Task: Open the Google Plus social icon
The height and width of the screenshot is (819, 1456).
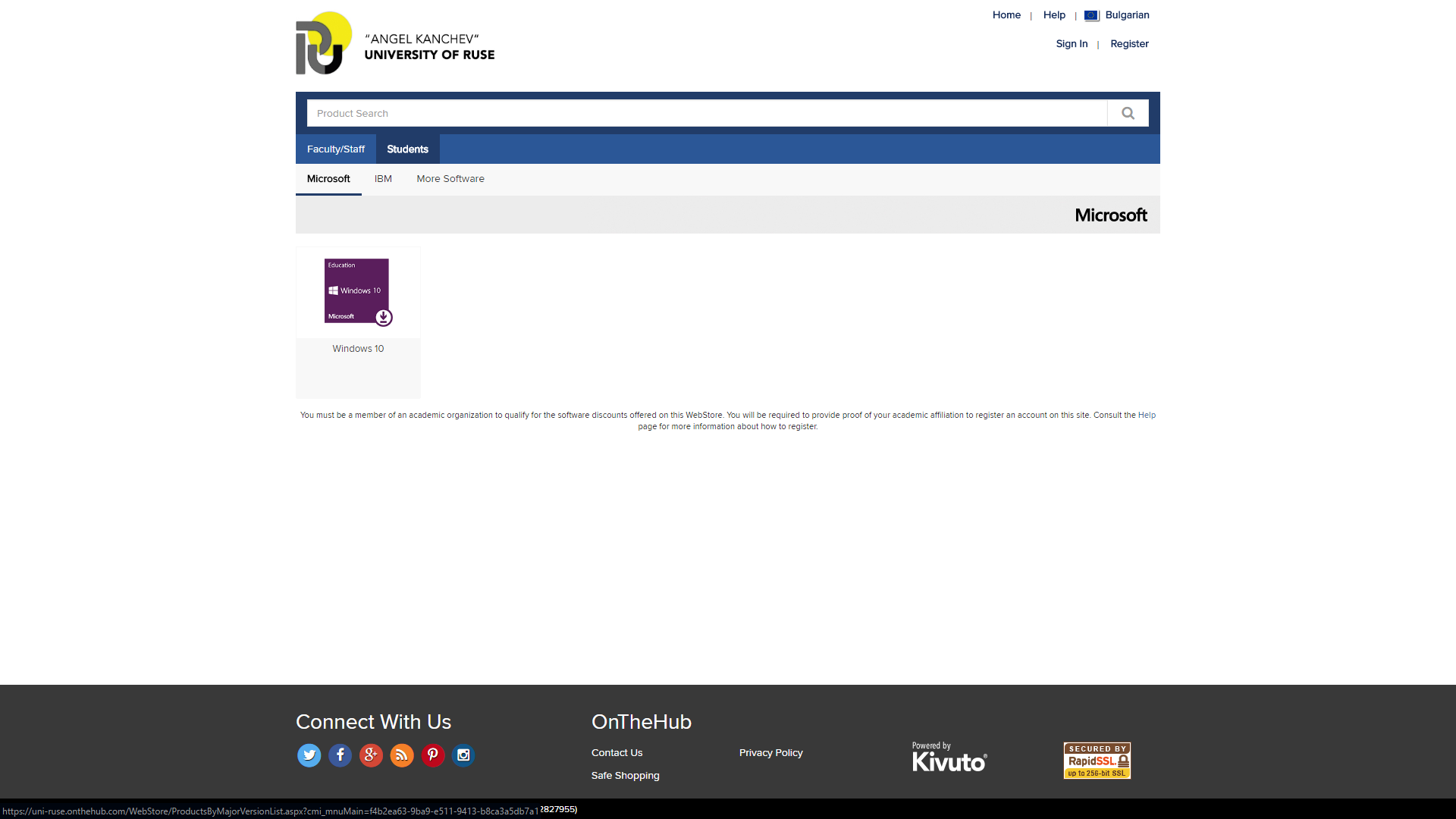Action: pos(371,755)
